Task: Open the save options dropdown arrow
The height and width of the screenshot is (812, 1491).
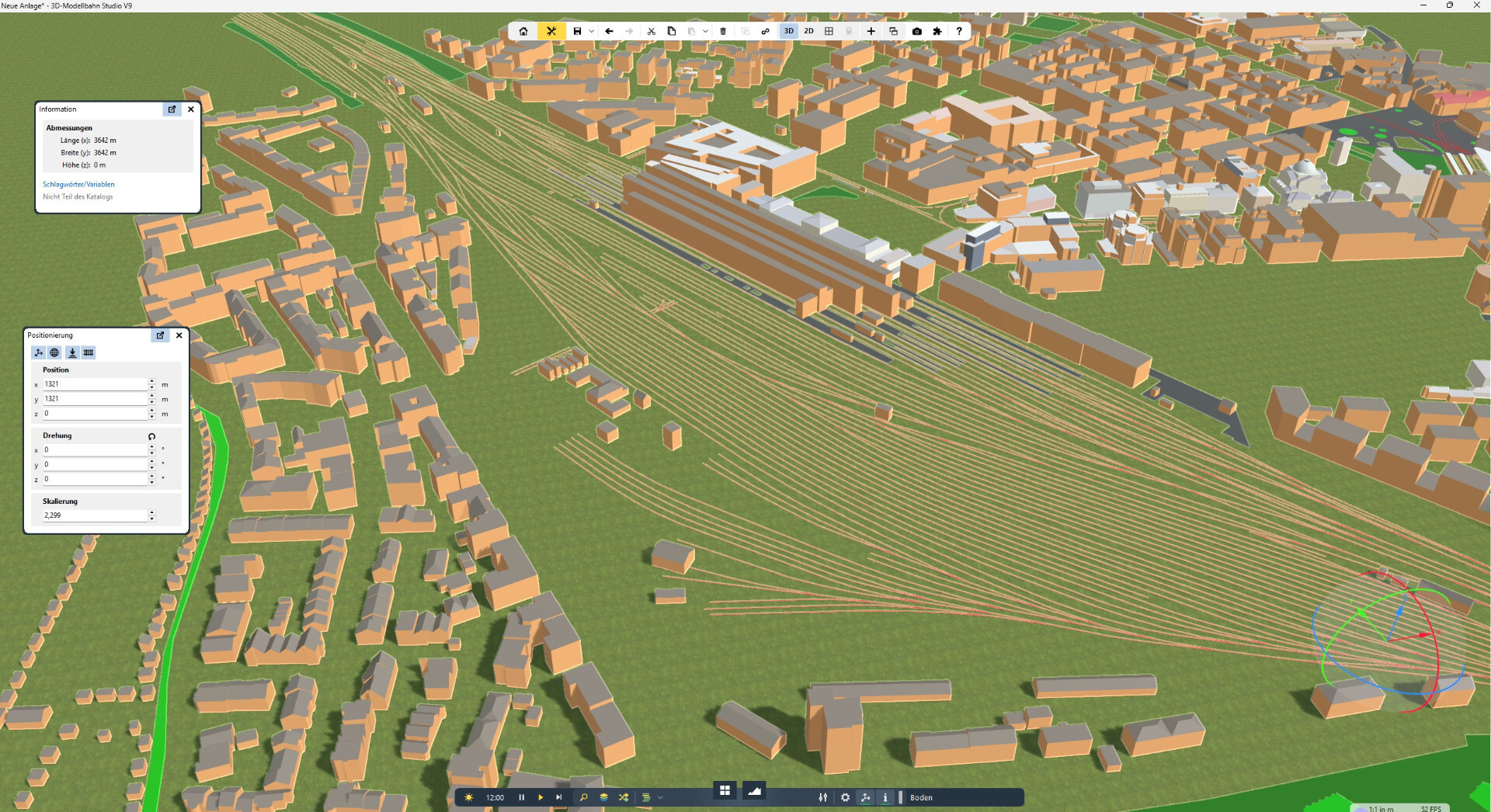Action: pyautogui.click(x=592, y=31)
